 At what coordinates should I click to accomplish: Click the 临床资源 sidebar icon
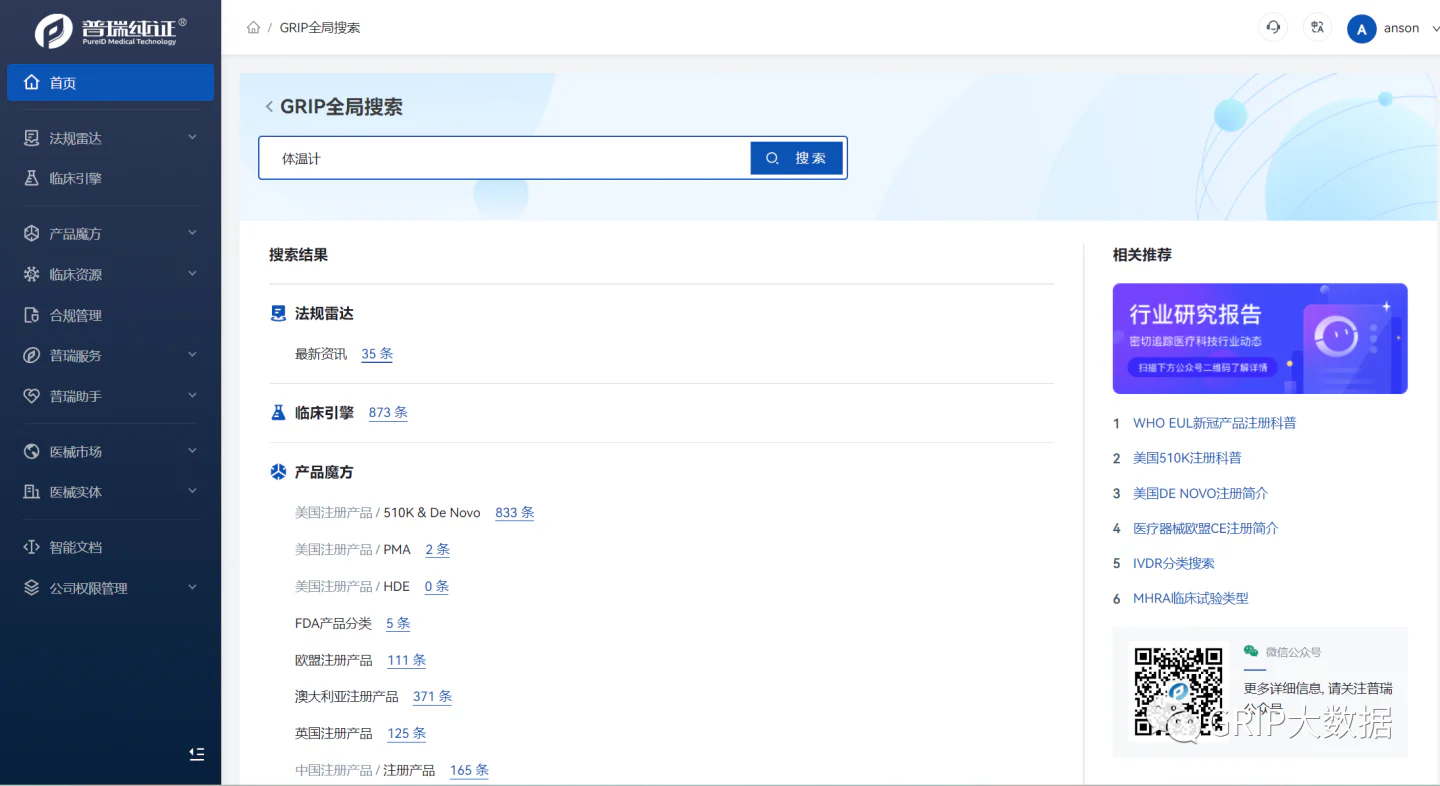[32, 274]
